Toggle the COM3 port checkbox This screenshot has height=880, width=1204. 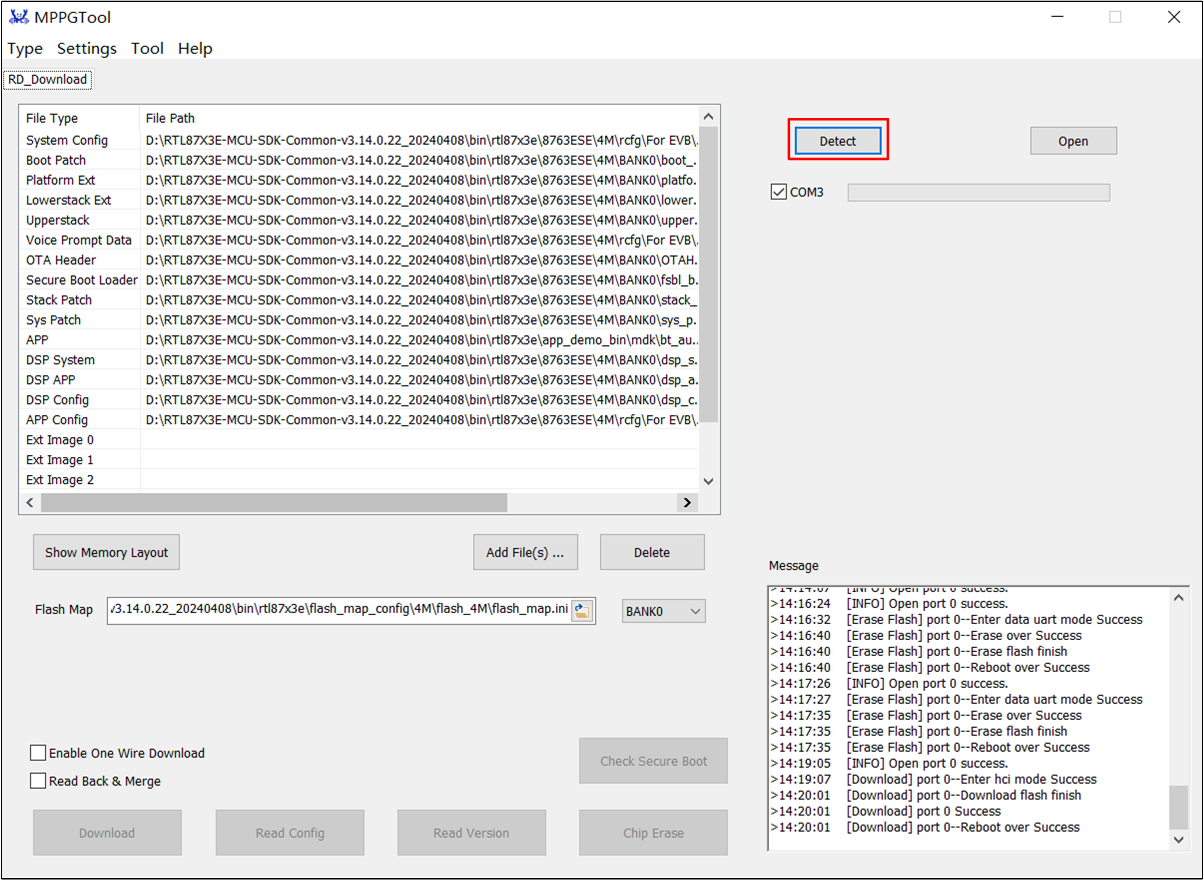click(779, 192)
